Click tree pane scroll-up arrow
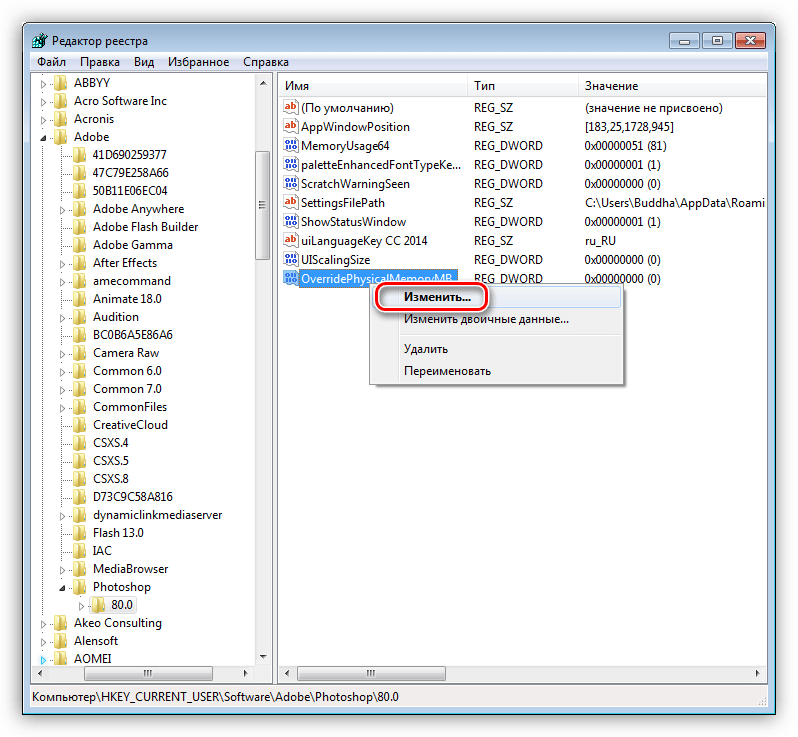Screen dimensions: 798x737 click(x=263, y=83)
